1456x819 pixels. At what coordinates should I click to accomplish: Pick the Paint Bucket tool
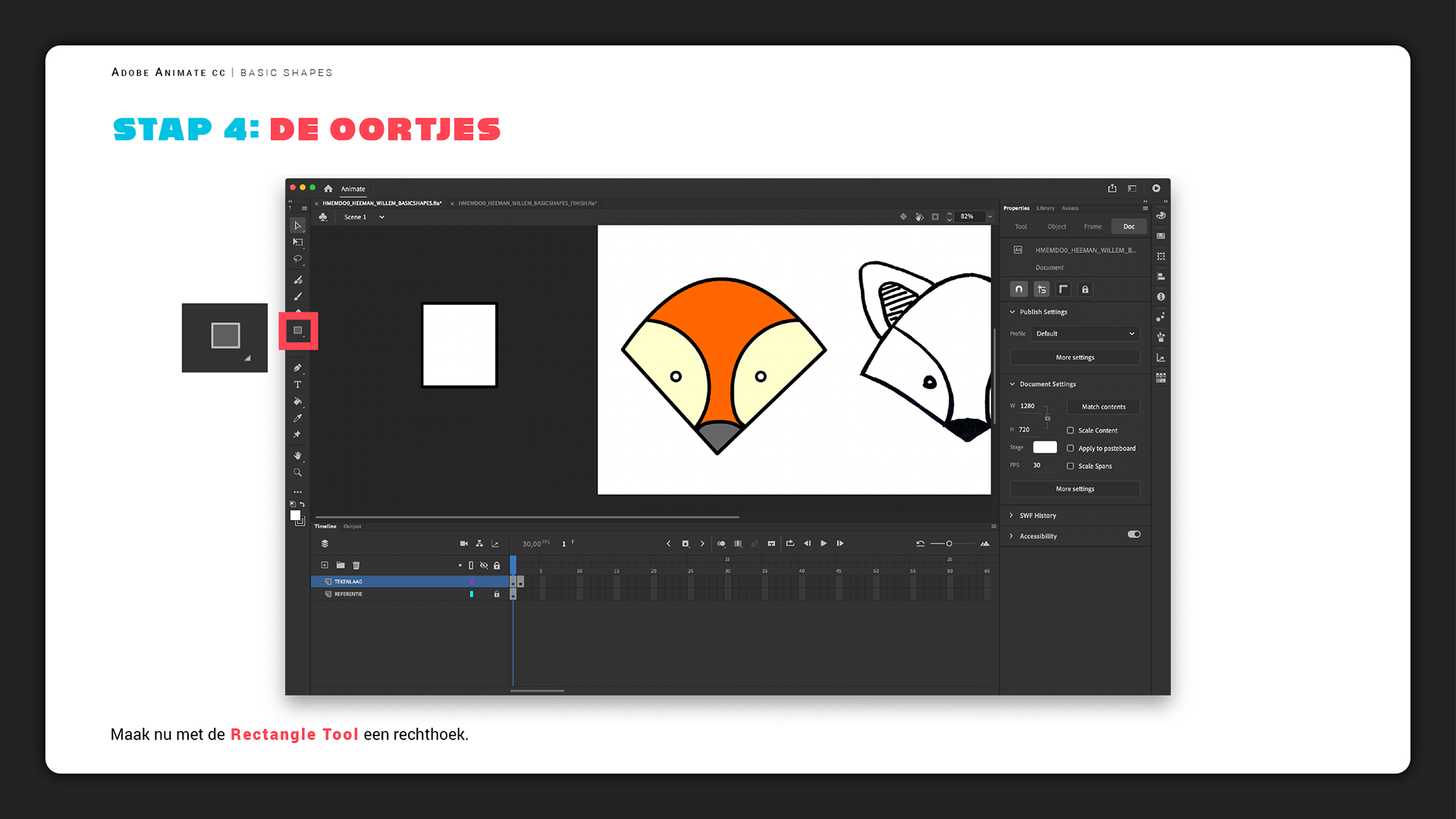pyautogui.click(x=297, y=402)
